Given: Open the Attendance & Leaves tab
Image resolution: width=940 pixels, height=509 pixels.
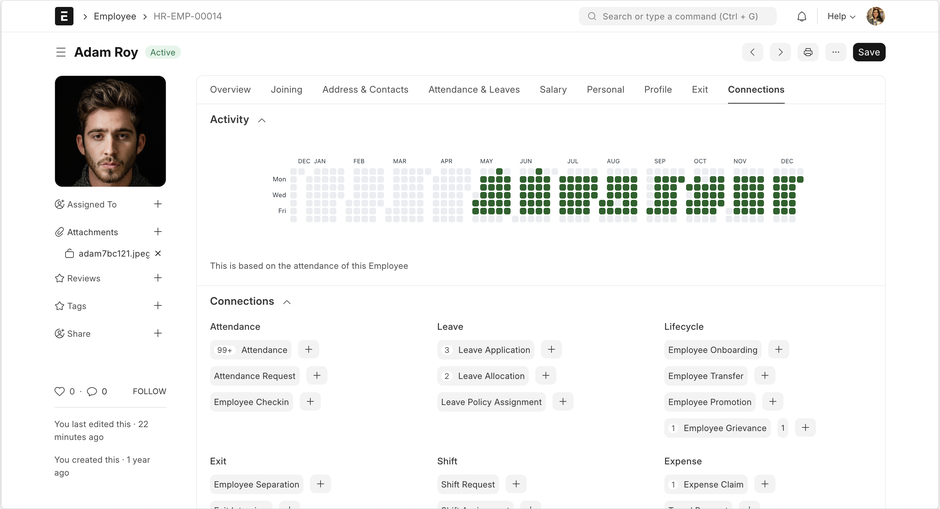Looking at the screenshot, I should point(474,89).
